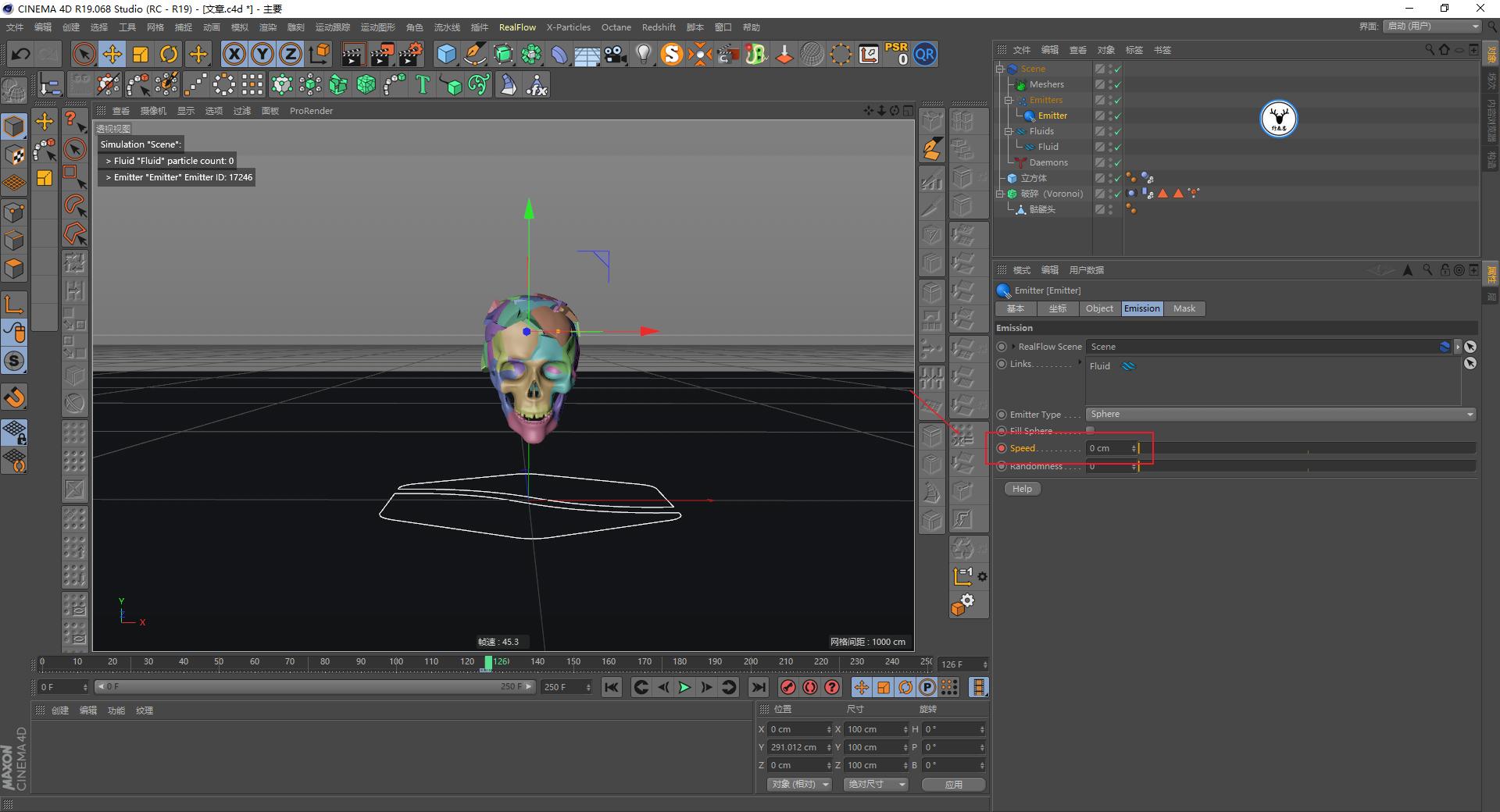Open Render Settings from the toolbar
The image size is (1500, 812).
(x=409, y=55)
